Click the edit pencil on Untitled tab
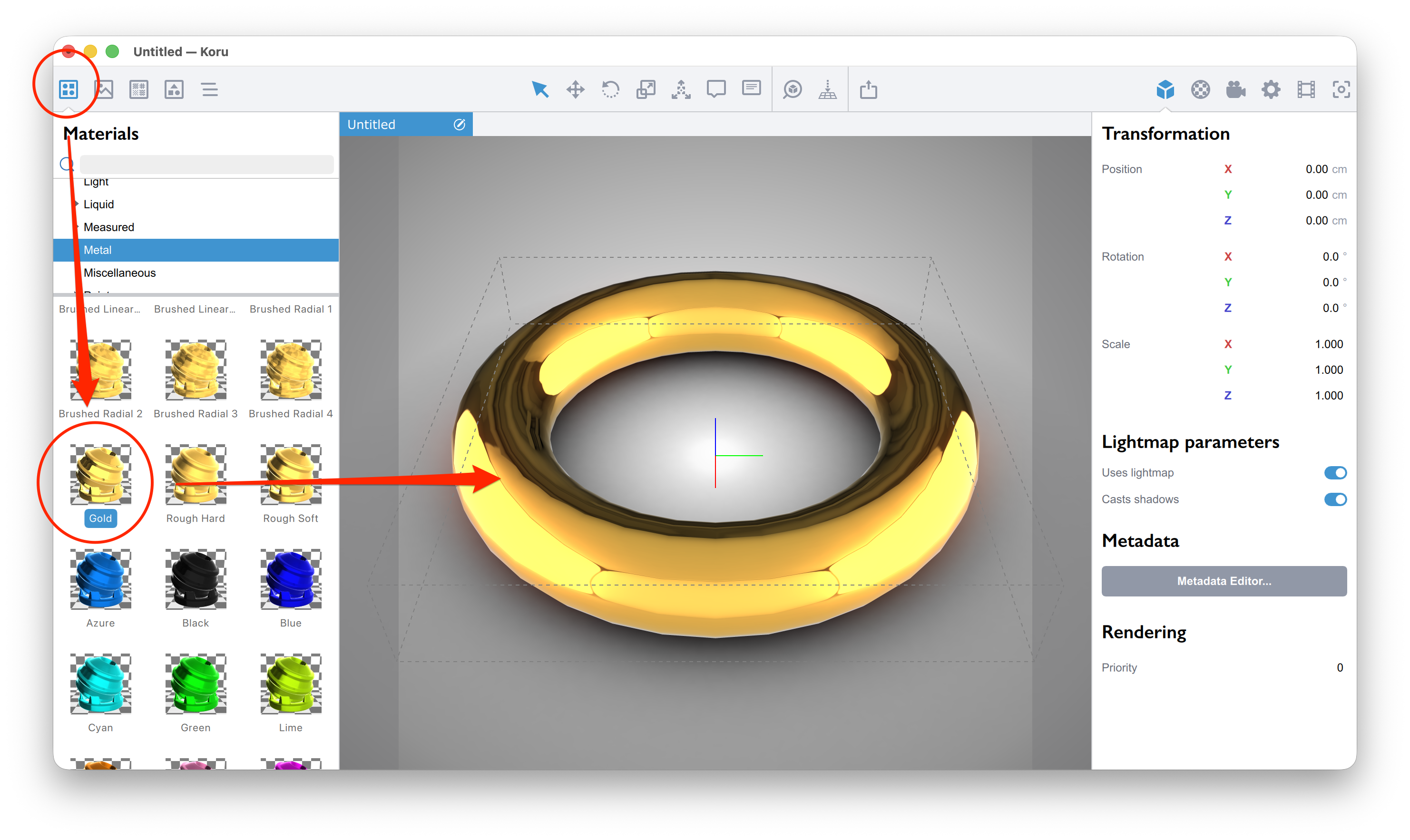 click(x=459, y=125)
